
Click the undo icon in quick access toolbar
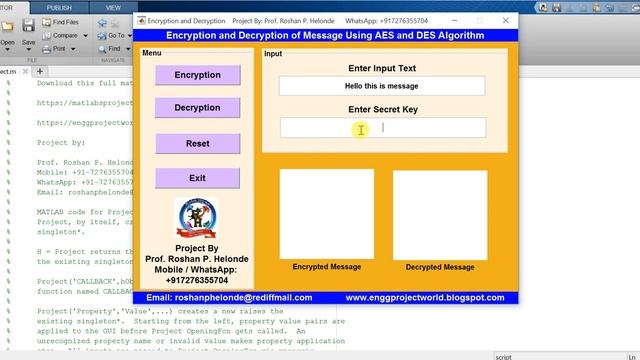tap(610, 7)
